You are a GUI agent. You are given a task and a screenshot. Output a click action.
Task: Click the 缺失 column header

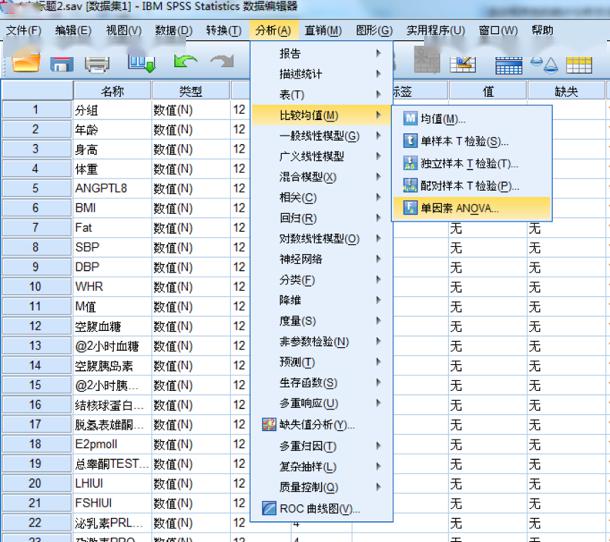click(566, 91)
